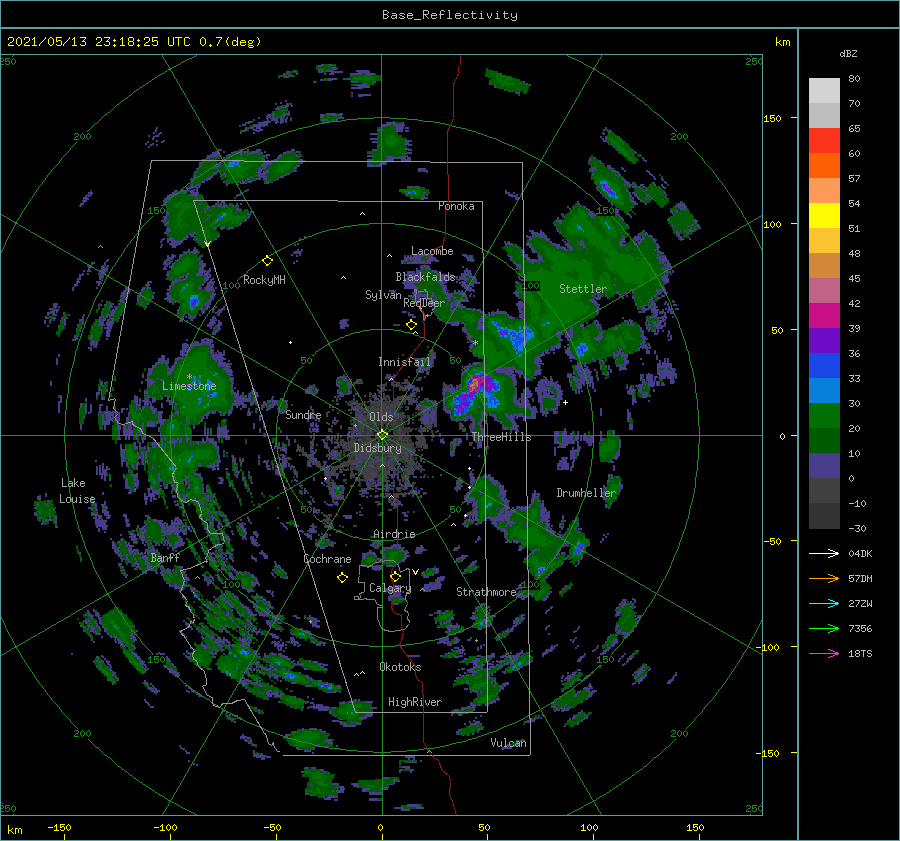The height and width of the screenshot is (841, 900).
Task: Select the cyan 27ZW arrow icon
Action: (x=824, y=603)
